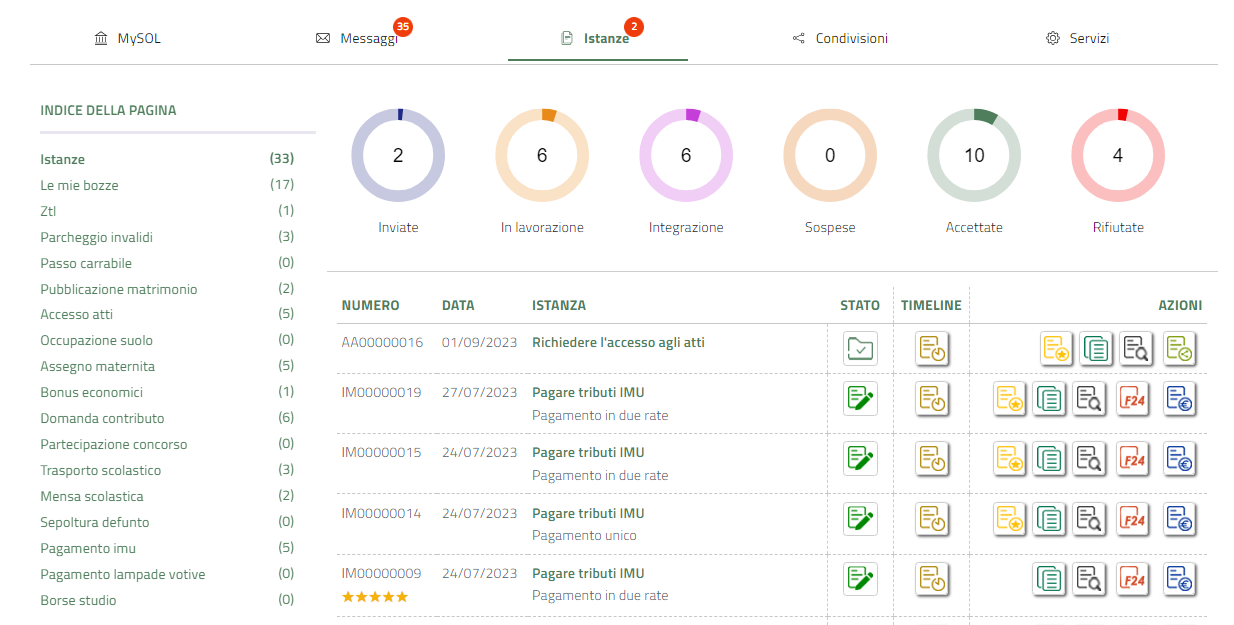Switch to the Messaggi tab
This screenshot has width=1234, height=625.
click(x=368, y=39)
